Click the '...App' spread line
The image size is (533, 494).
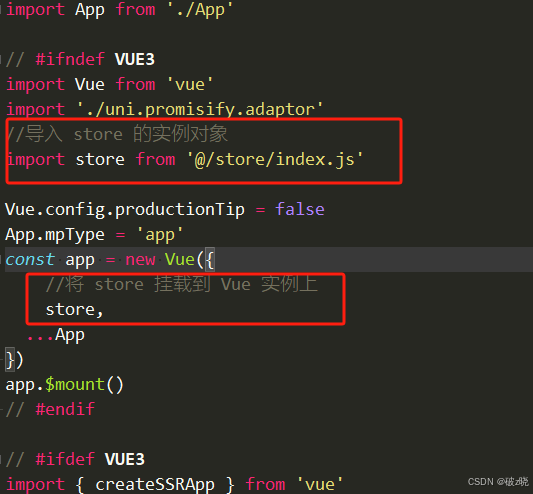(56, 335)
